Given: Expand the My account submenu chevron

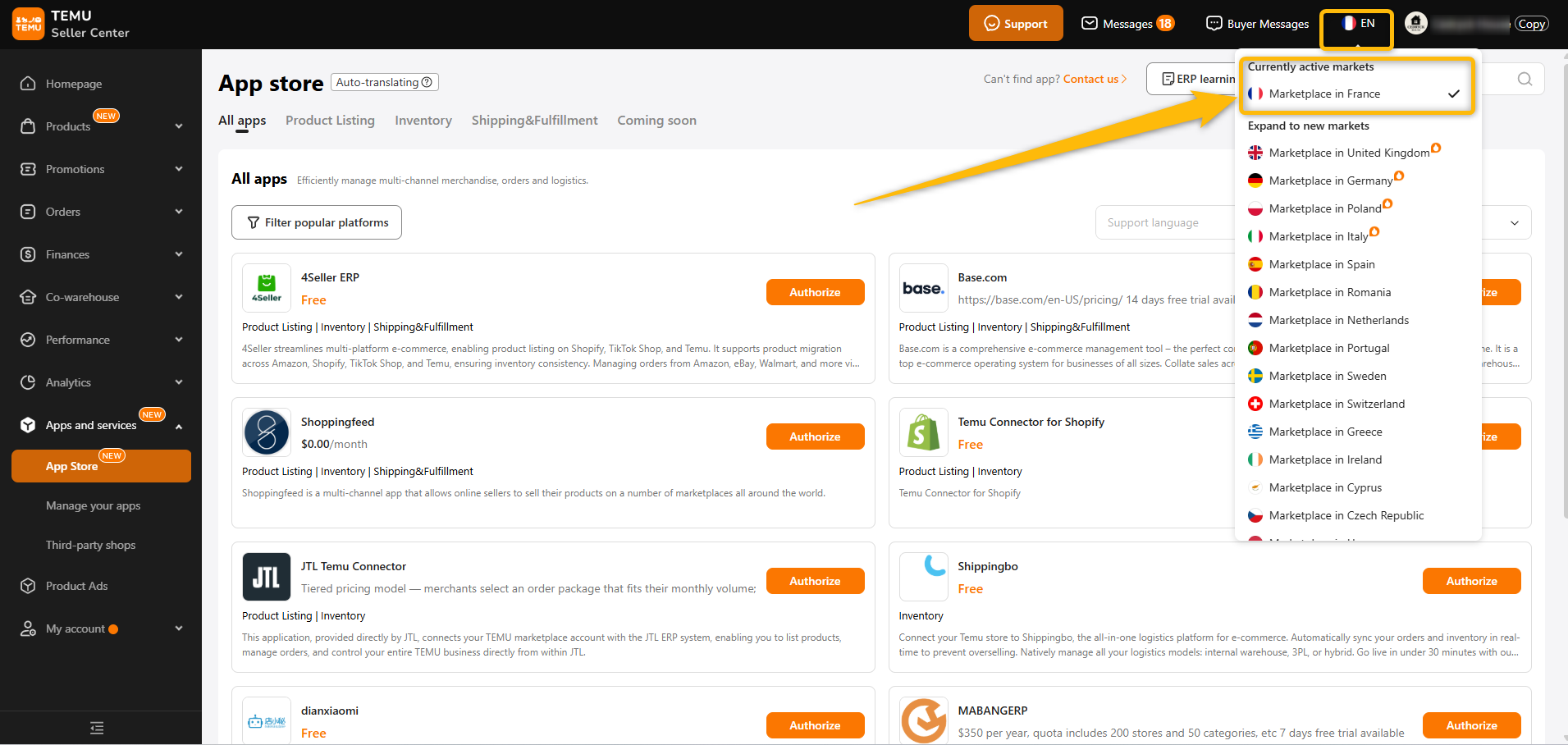Looking at the screenshot, I should point(179,628).
